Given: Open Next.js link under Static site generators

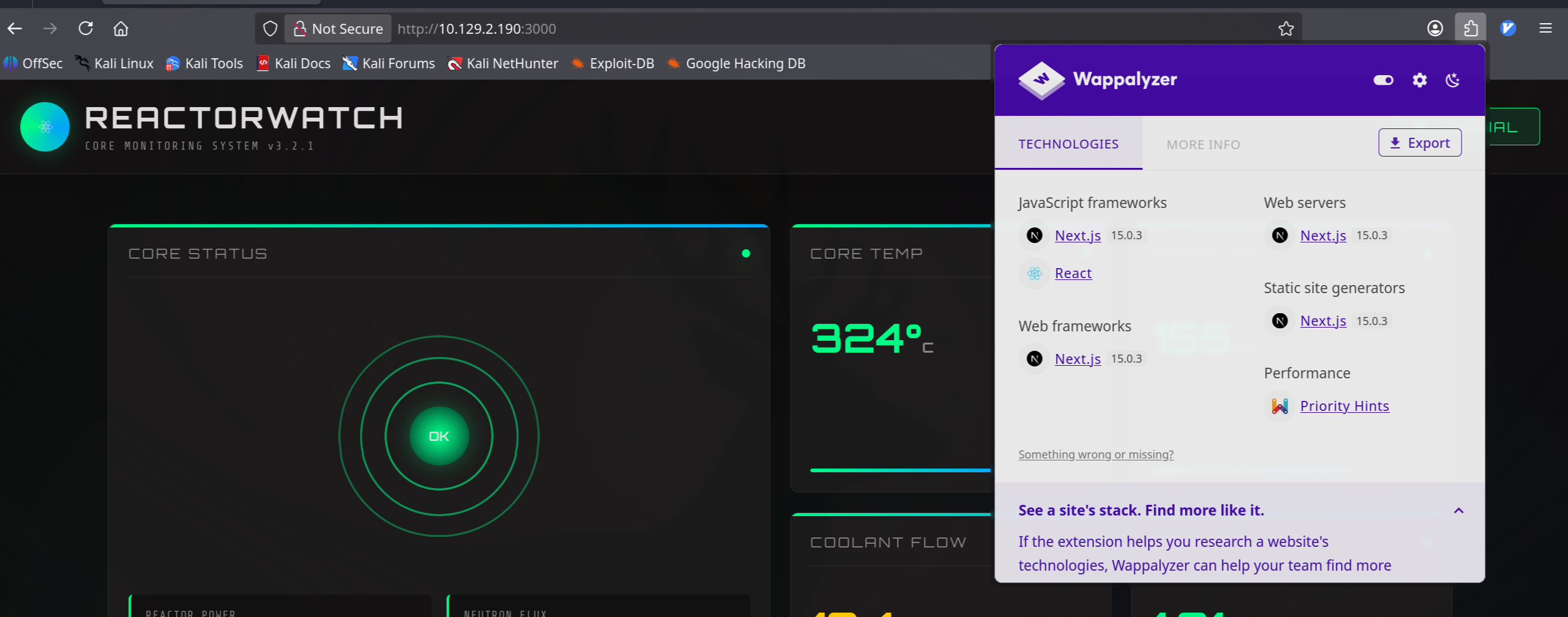Looking at the screenshot, I should click(x=1323, y=321).
